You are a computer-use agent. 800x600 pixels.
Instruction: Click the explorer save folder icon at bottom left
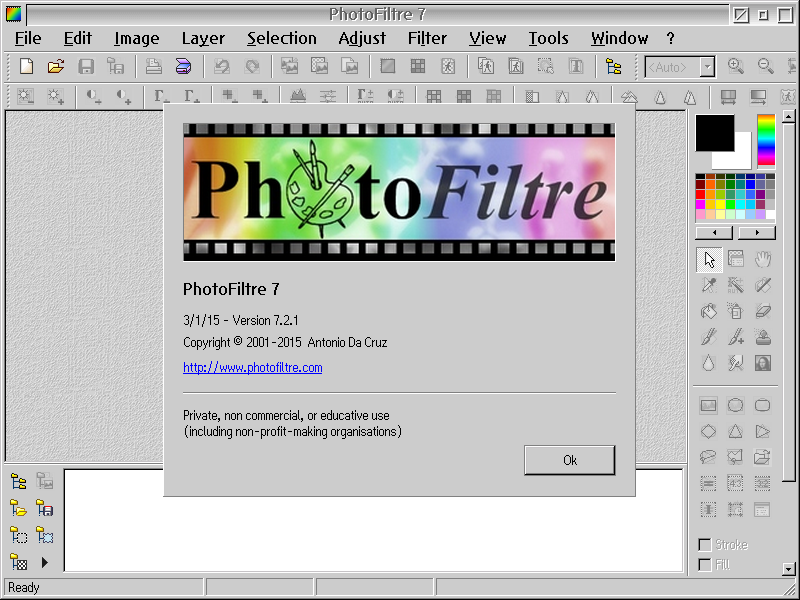pyautogui.click(x=45, y=508)
